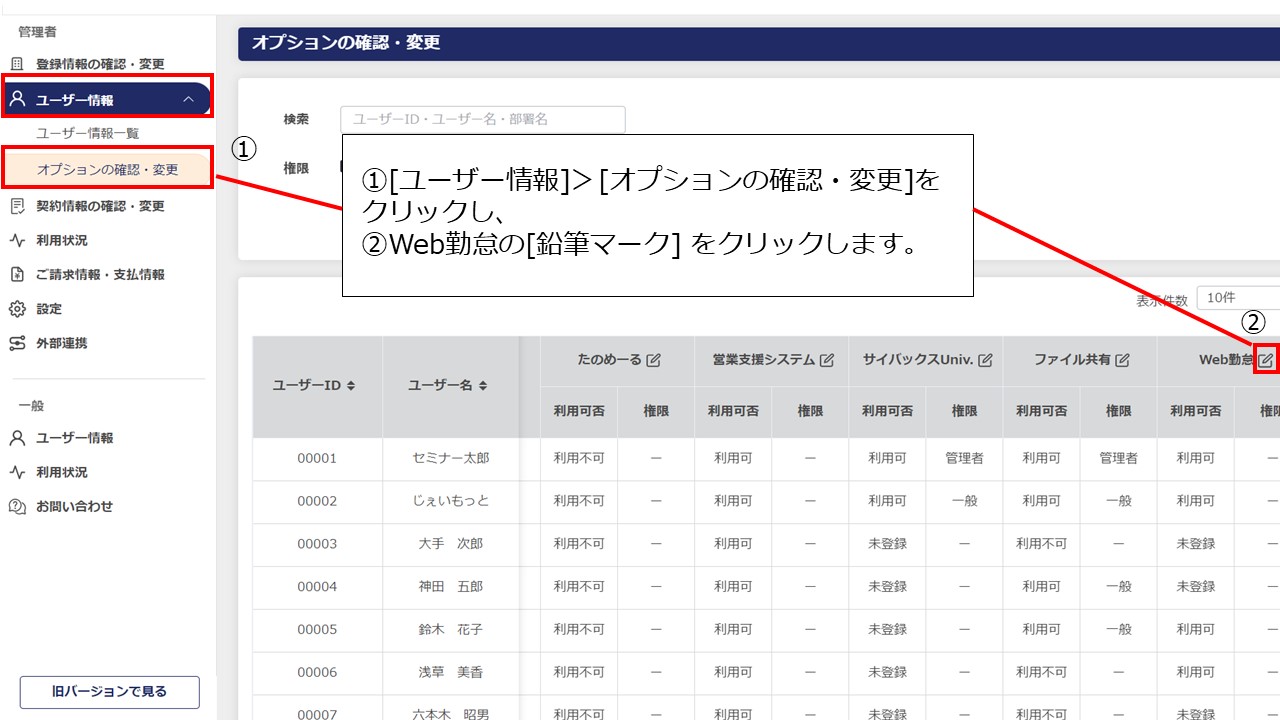Viewport: 1280px width, 720px height.
Task: Click the 旧バージョンで見る button
Action: (x=110, y=691)
